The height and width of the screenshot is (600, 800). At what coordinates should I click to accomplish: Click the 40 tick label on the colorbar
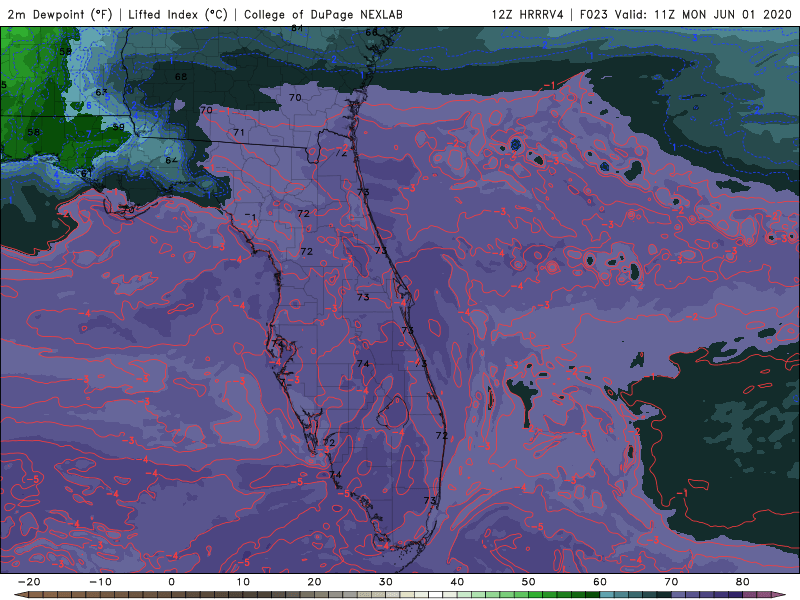(457, 582)
